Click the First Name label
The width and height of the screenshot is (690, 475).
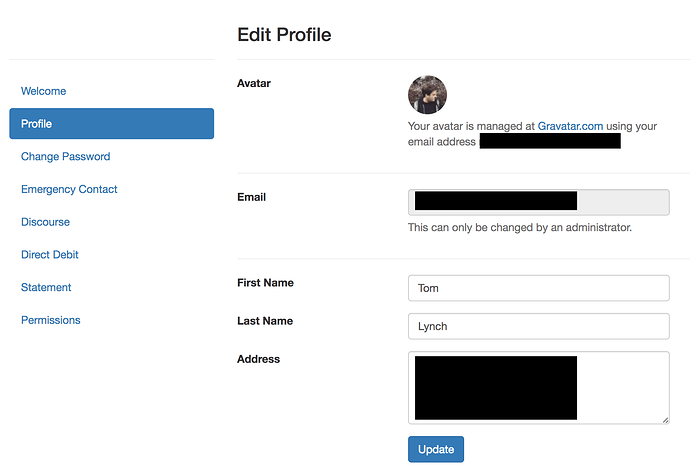pos(265,283)
